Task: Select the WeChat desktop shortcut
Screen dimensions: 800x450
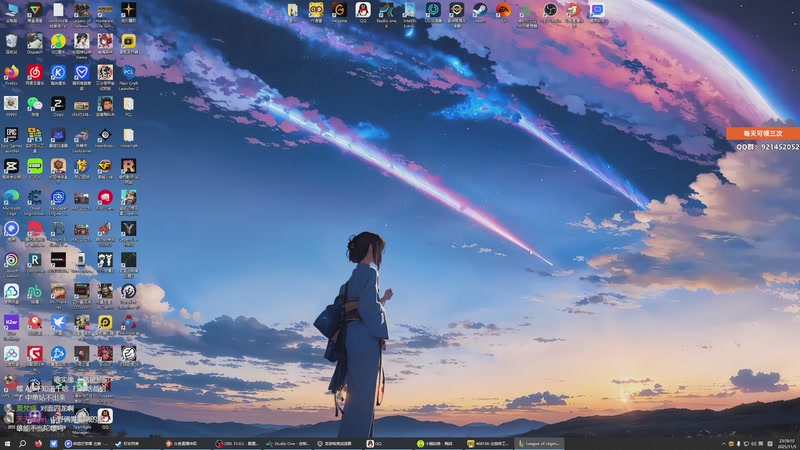Action: 35,106
